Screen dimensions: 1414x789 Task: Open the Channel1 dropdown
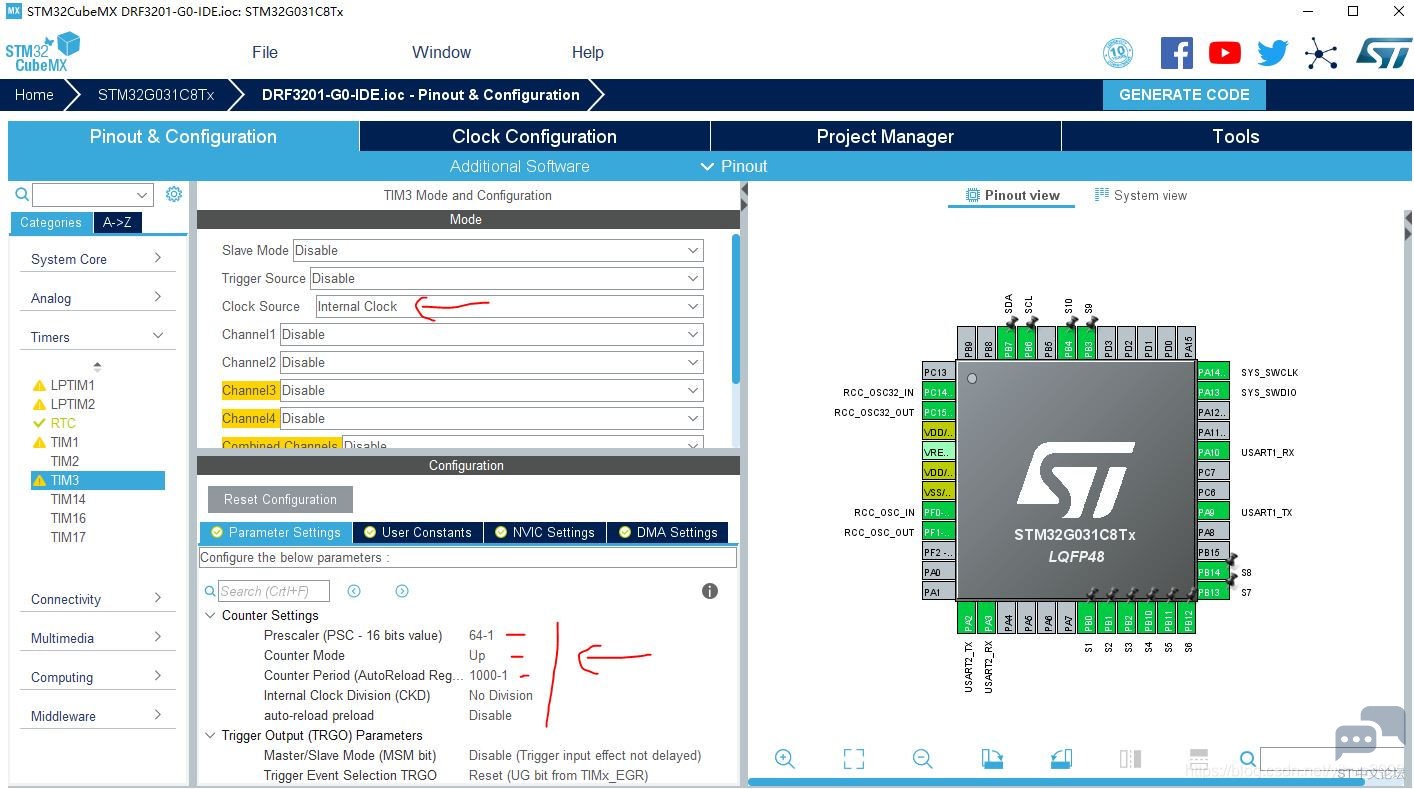491,334
